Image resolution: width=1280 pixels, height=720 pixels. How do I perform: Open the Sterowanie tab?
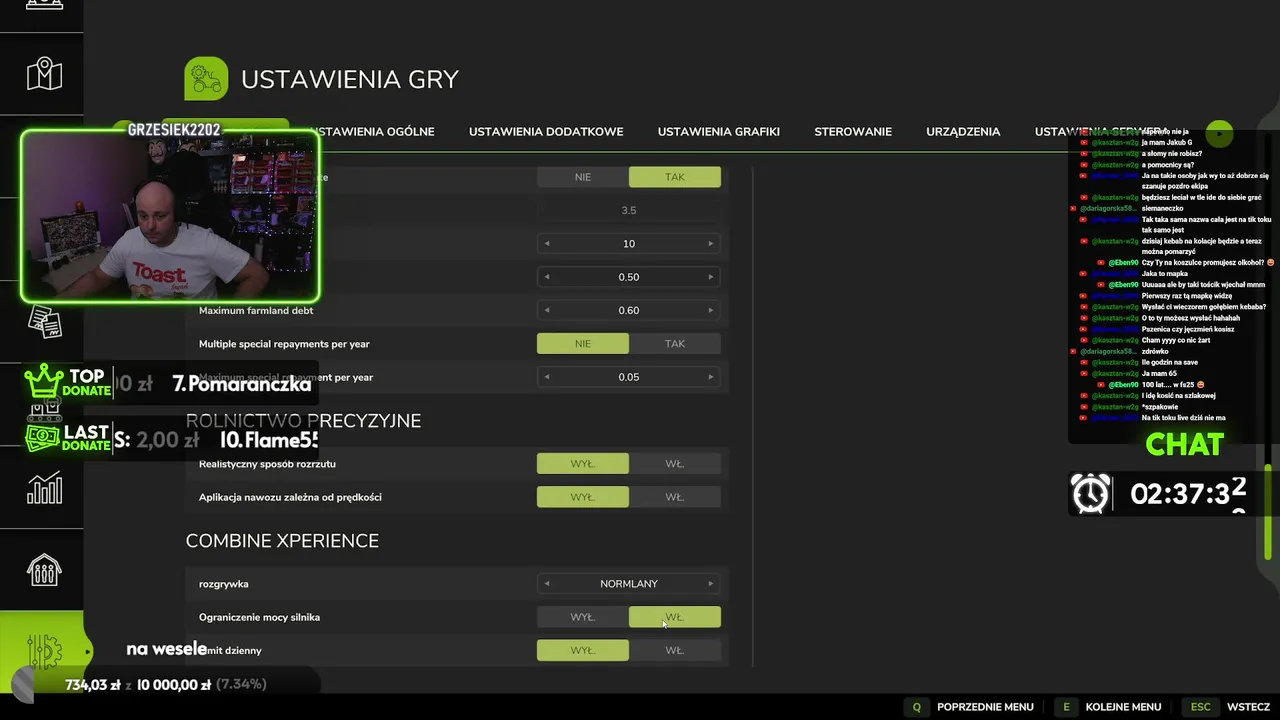point(853,132)
